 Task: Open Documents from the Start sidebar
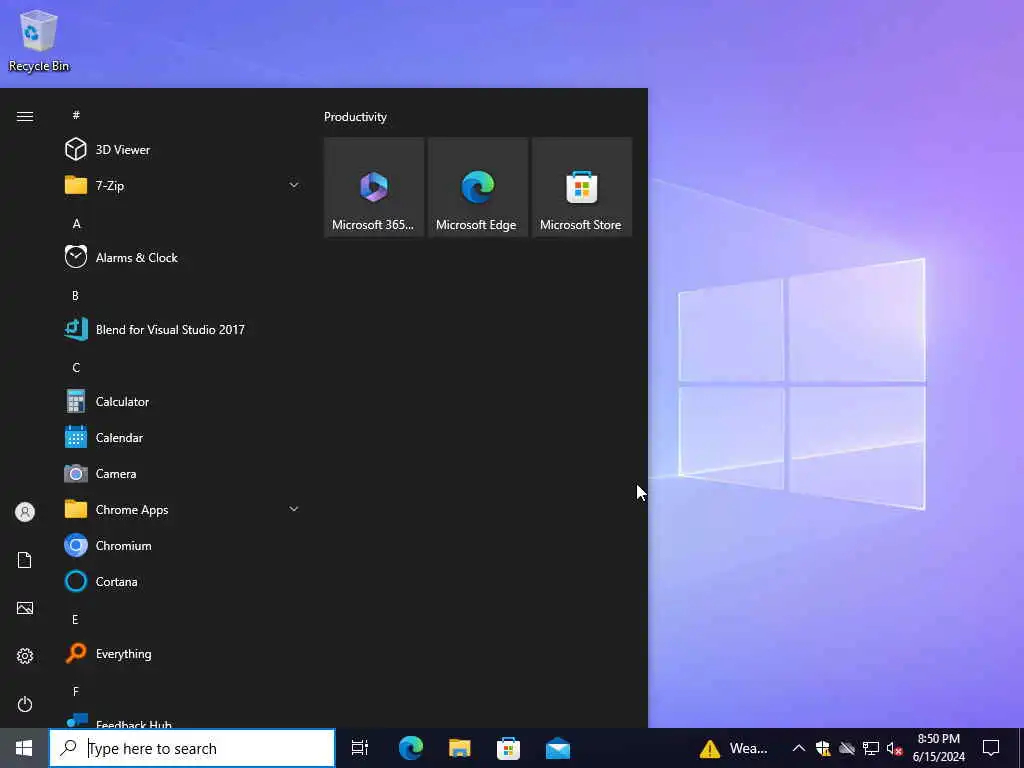[x=25, y=560]
